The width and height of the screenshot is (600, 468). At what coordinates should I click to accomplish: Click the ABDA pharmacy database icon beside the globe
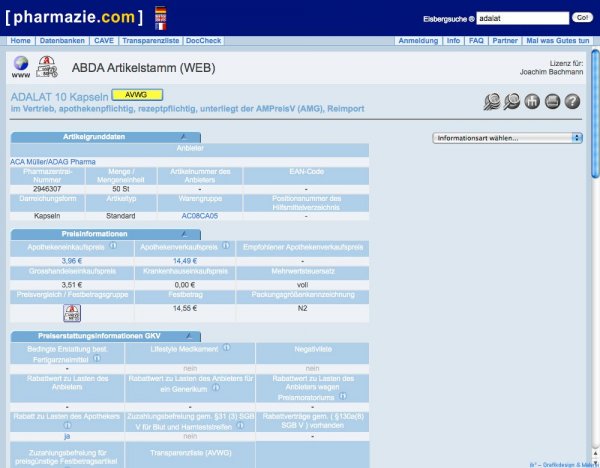(x=47, y=67)
